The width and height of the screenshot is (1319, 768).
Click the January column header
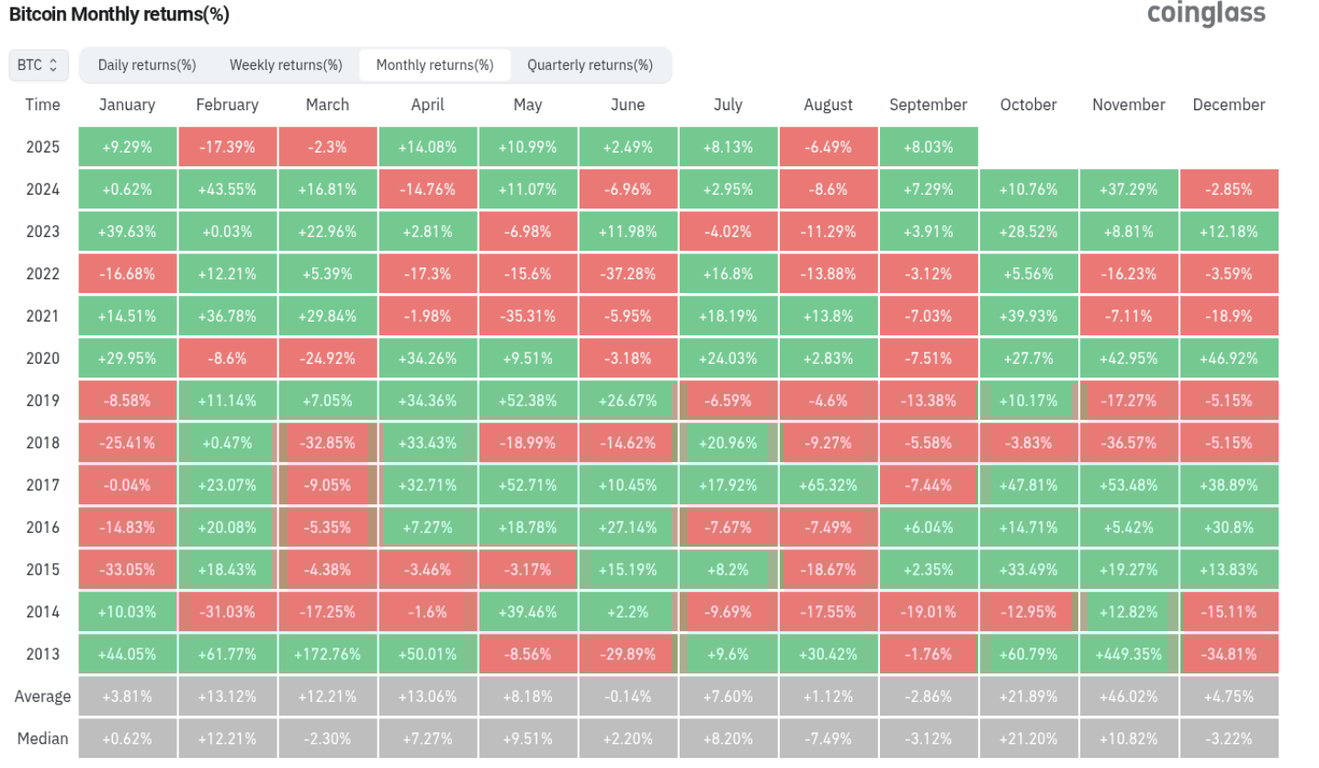[x=127, y=104]
